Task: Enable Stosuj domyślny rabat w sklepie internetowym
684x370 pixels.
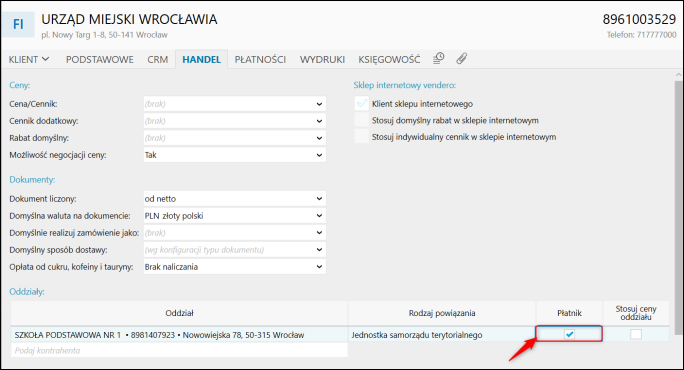Action: (x=362, y=120)
